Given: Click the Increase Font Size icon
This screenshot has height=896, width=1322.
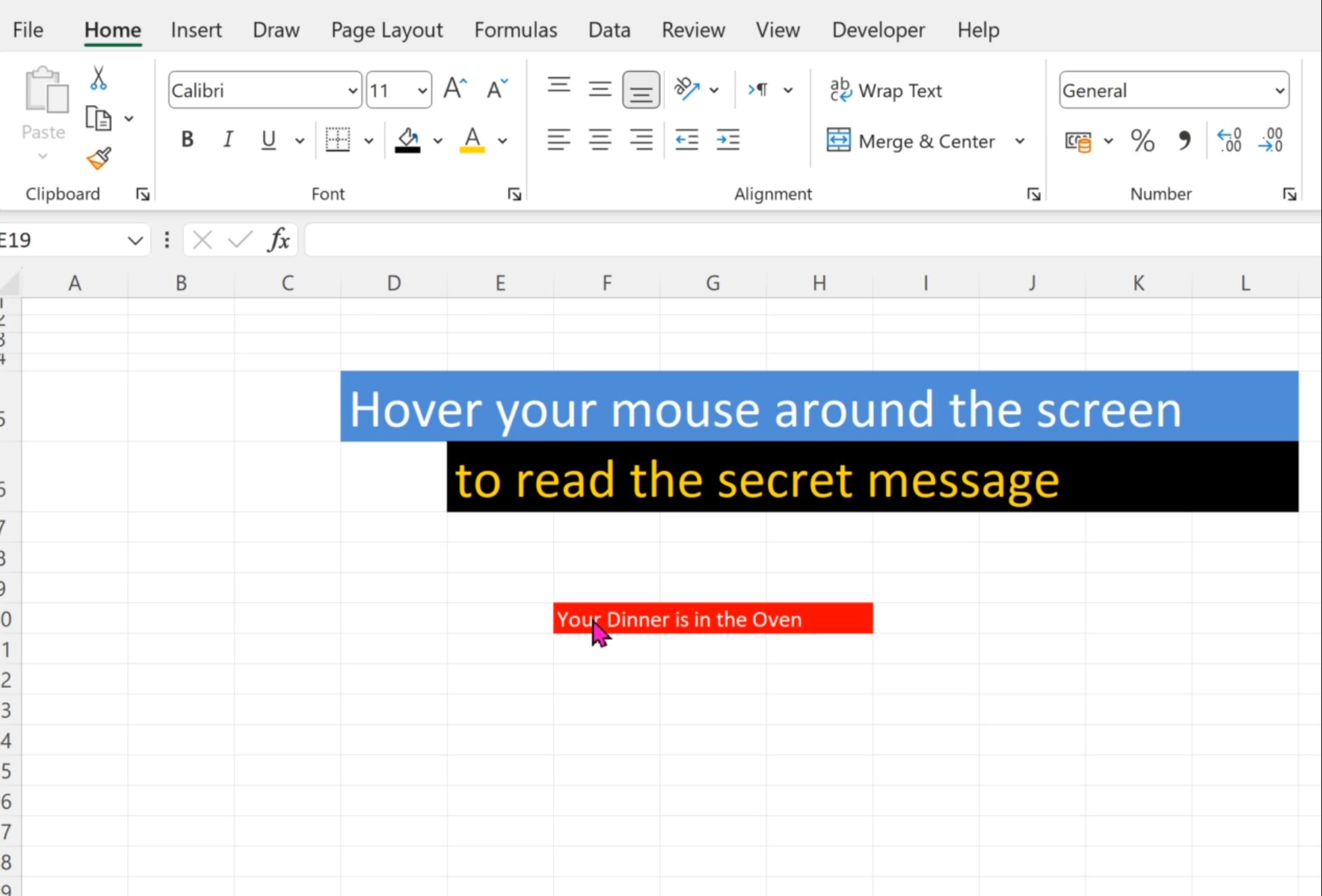Looking at the screenshot, I should pyautogui.click(x=454, y=90).
